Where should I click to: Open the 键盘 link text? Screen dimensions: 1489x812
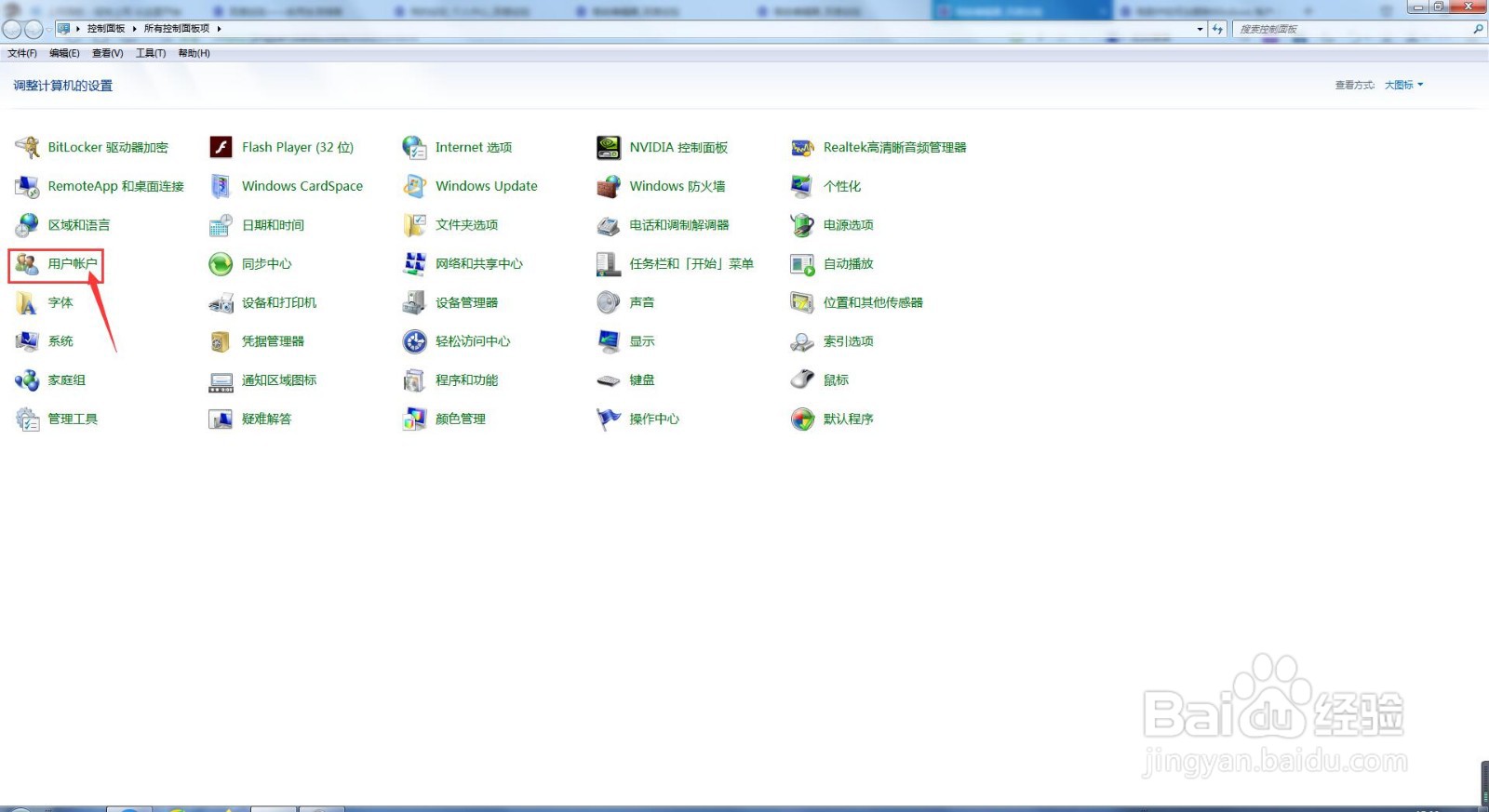[x=642, y=380]
